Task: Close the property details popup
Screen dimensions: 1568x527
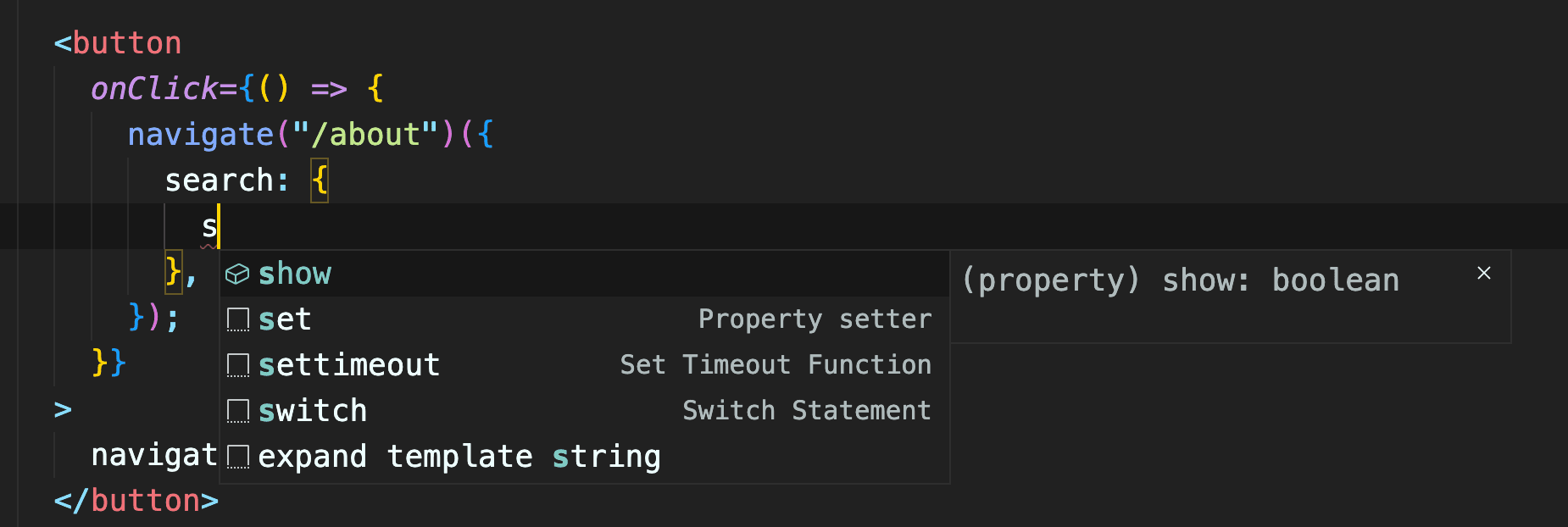Action: (1483, 273)
